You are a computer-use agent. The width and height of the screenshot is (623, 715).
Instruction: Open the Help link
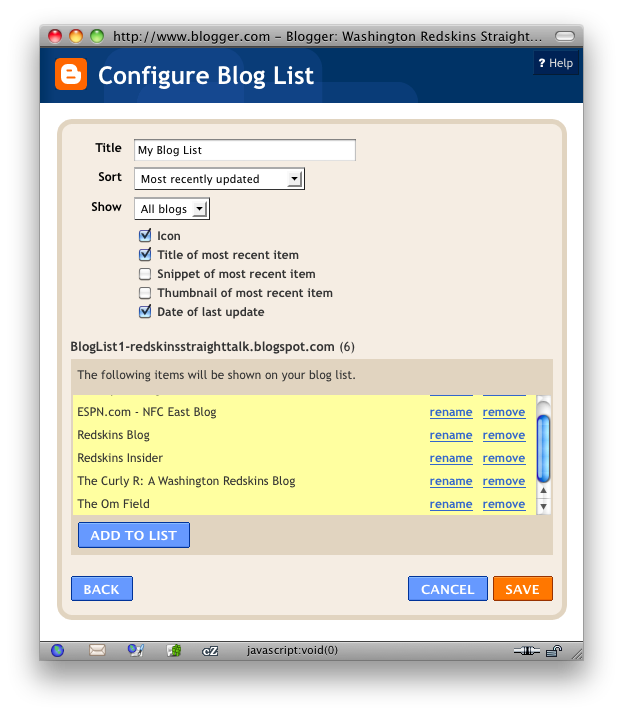tap(556, 63)
